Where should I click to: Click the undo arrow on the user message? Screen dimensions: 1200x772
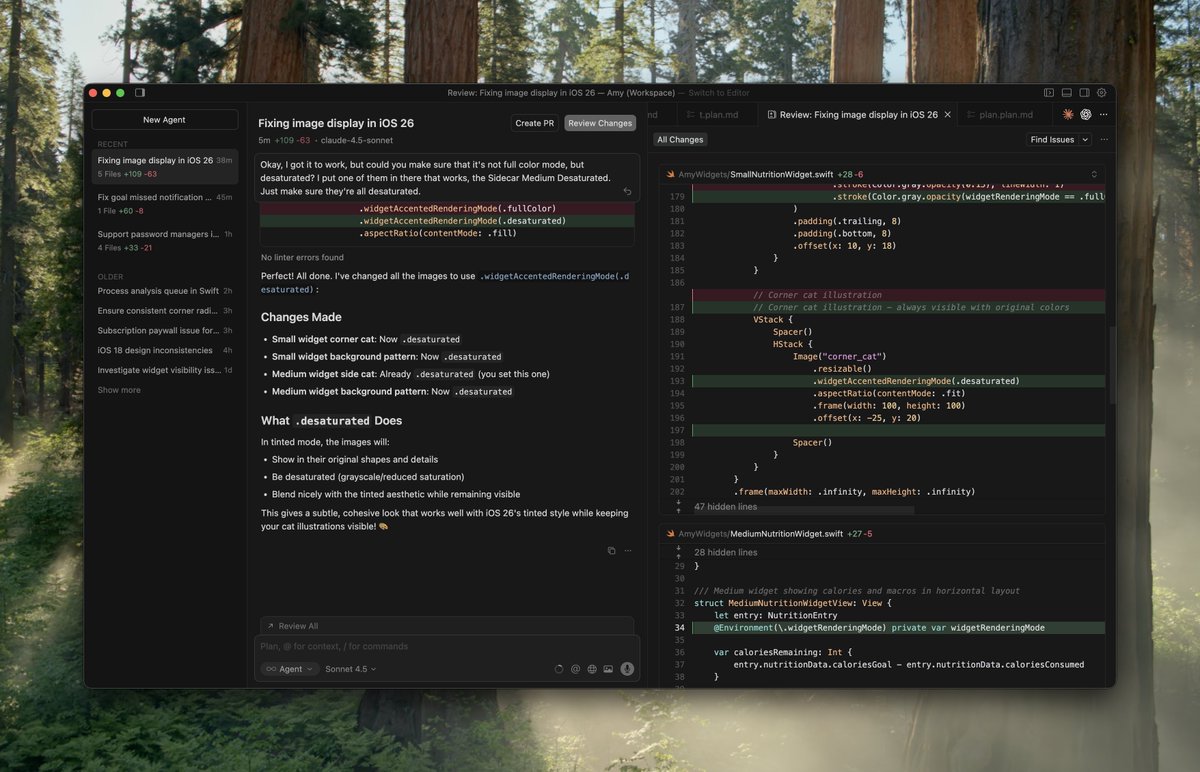(x=627, y=191)
